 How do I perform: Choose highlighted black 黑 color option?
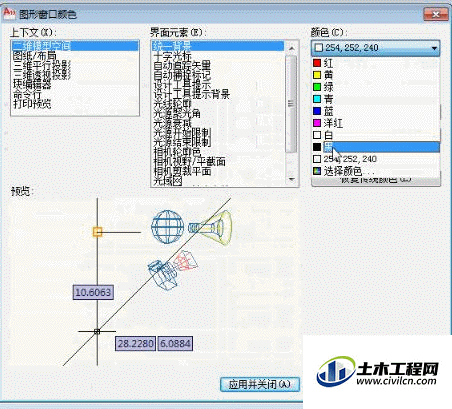click(376, 147)
